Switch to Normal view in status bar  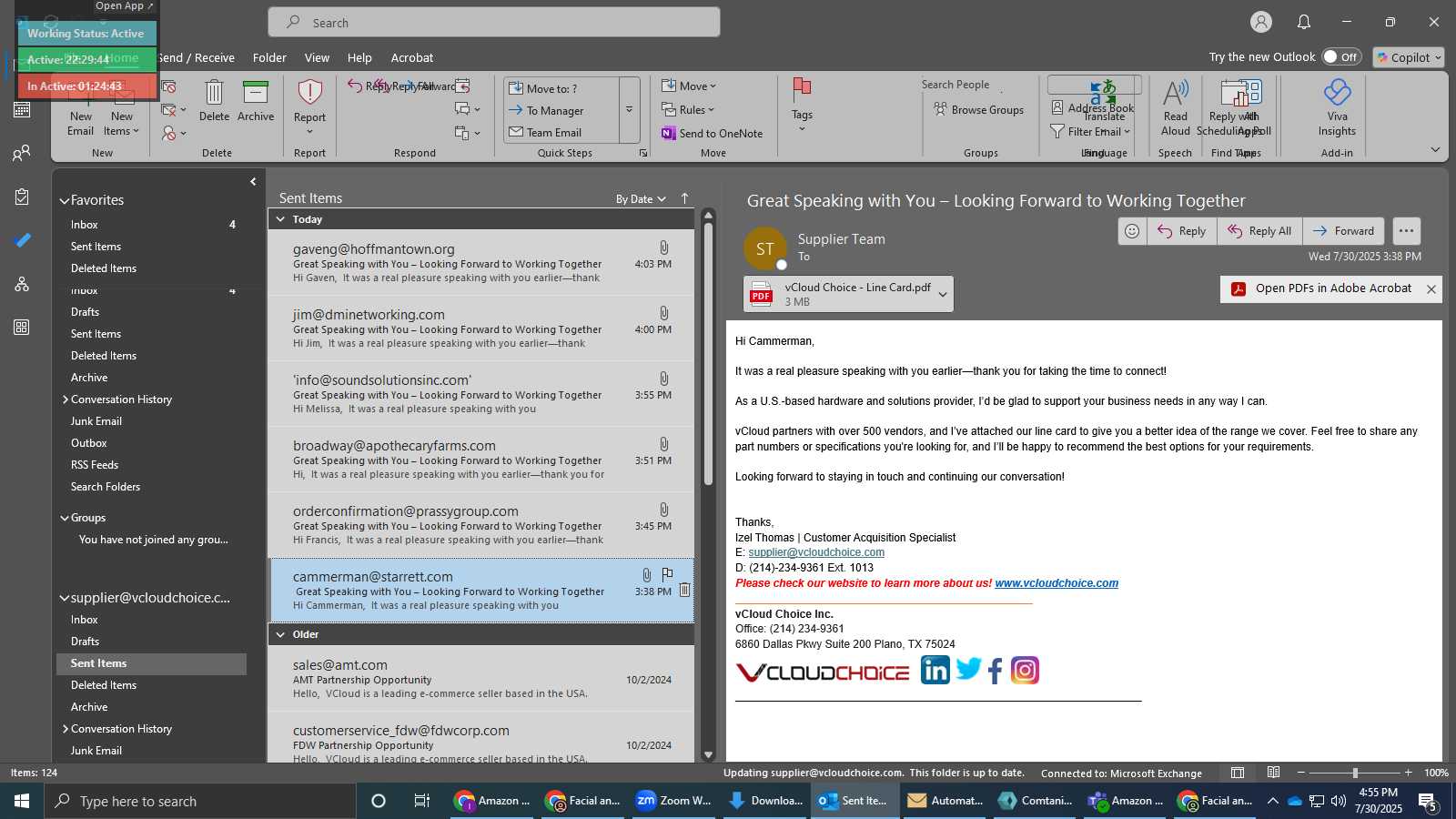point(1238,773)
